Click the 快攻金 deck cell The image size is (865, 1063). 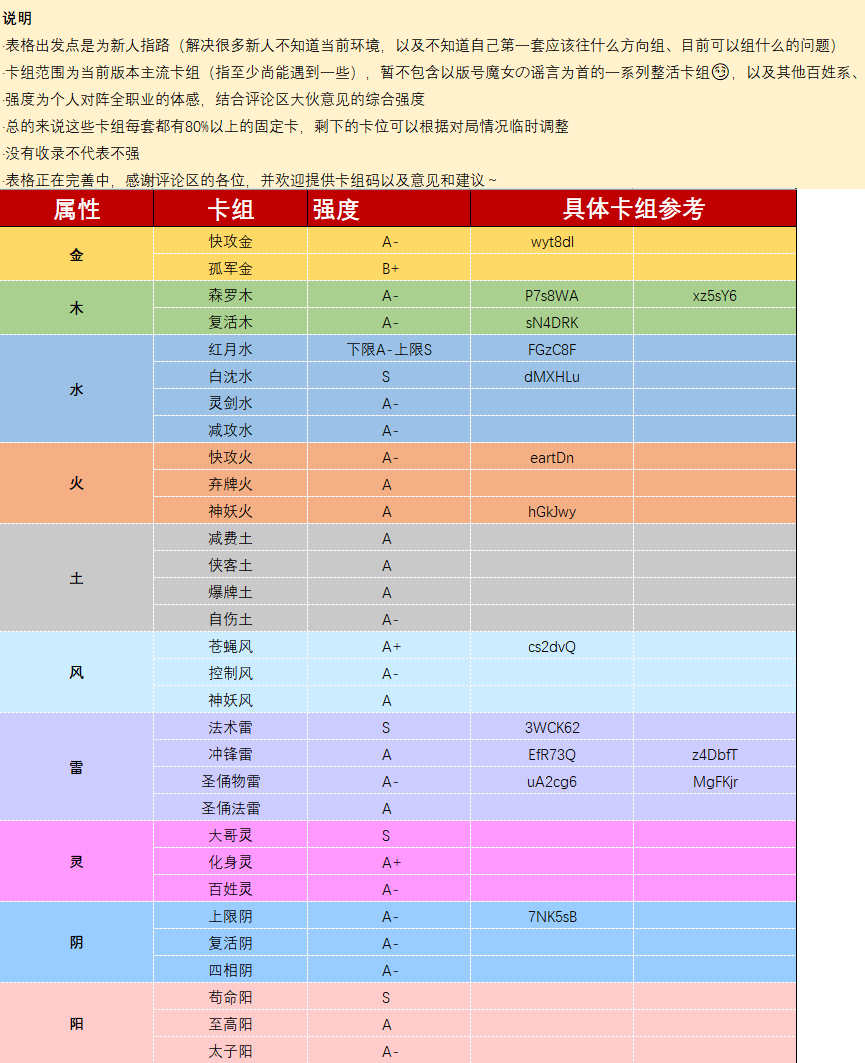[x=230, y=241]
